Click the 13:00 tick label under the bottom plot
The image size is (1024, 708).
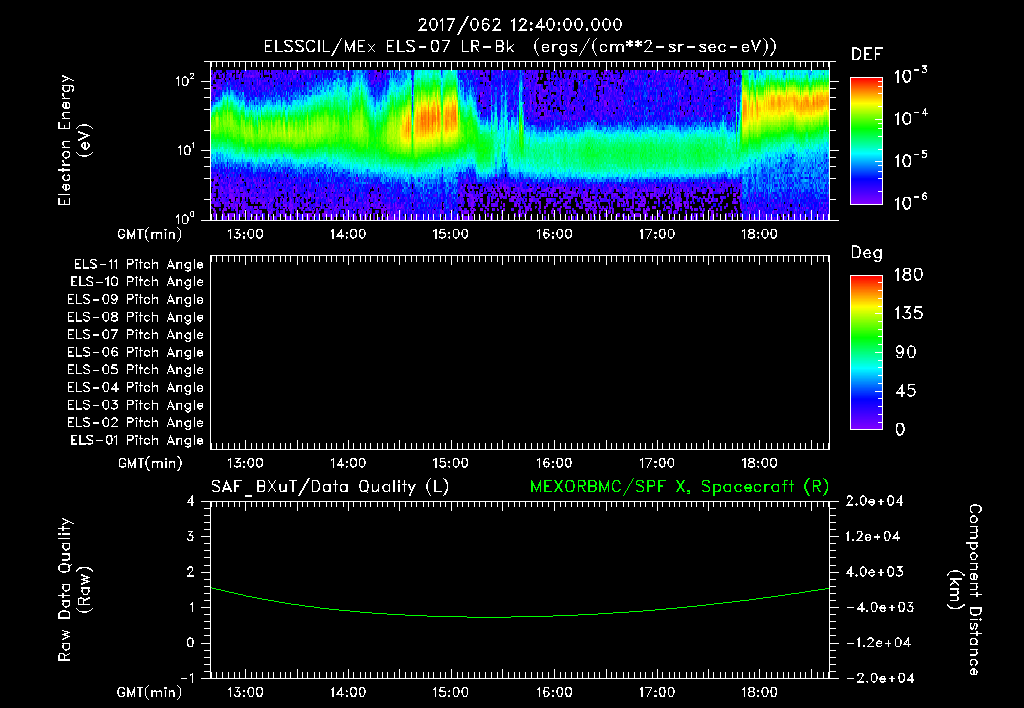[x=245, y=692]
